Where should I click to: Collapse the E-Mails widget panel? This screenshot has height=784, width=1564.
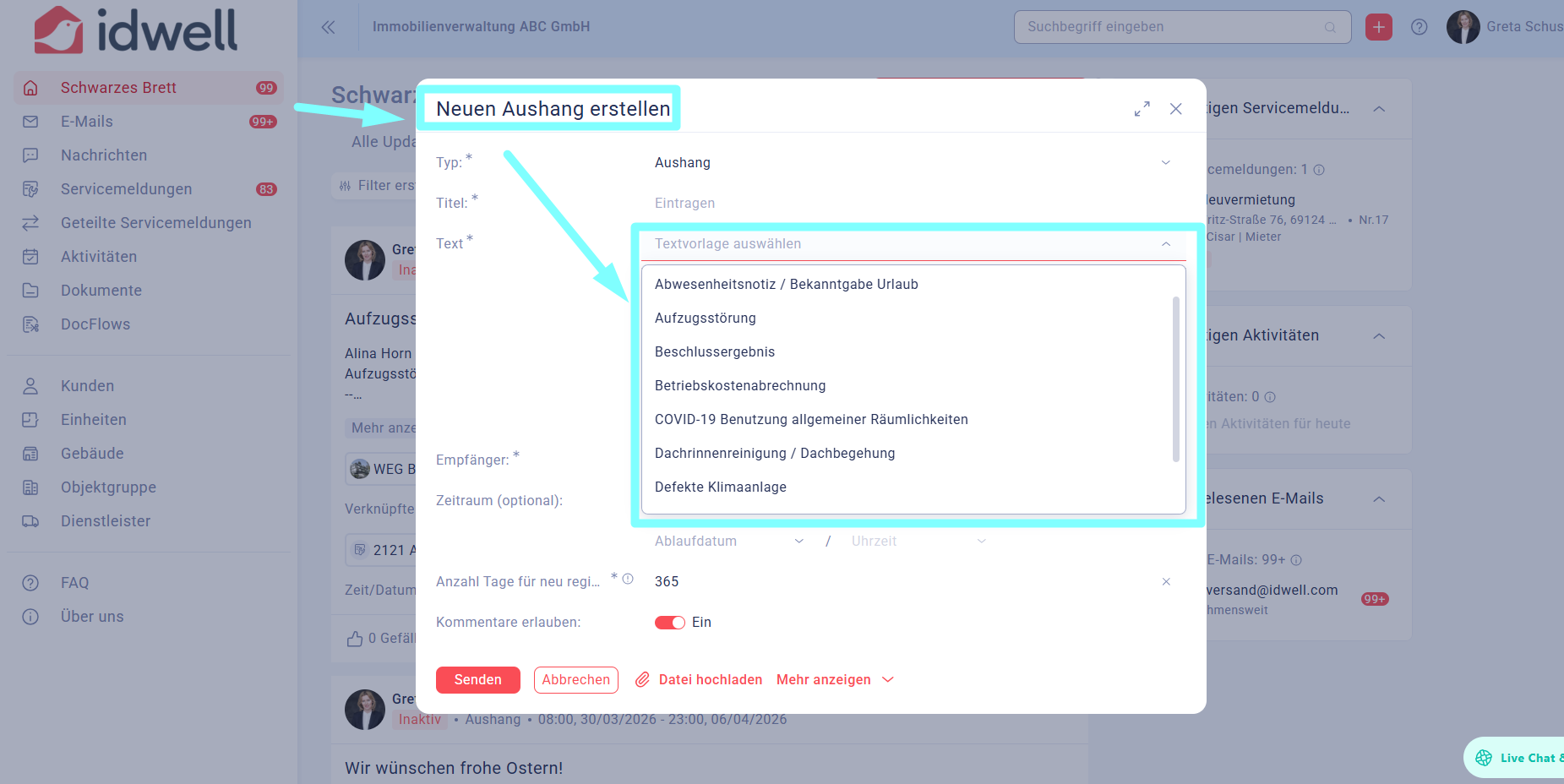(x=1379, y=499)
